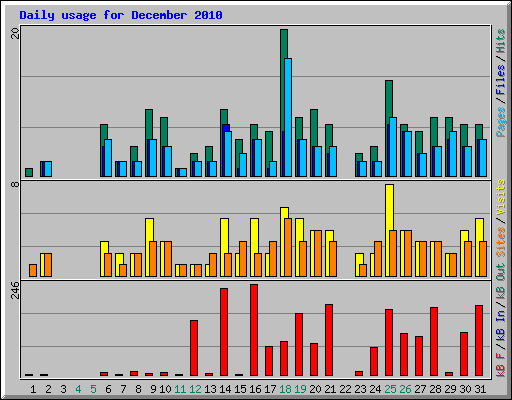Click the lone green Hits bar for day 1
The width and height of the screenshot is (512, 400).
(29, 172)
